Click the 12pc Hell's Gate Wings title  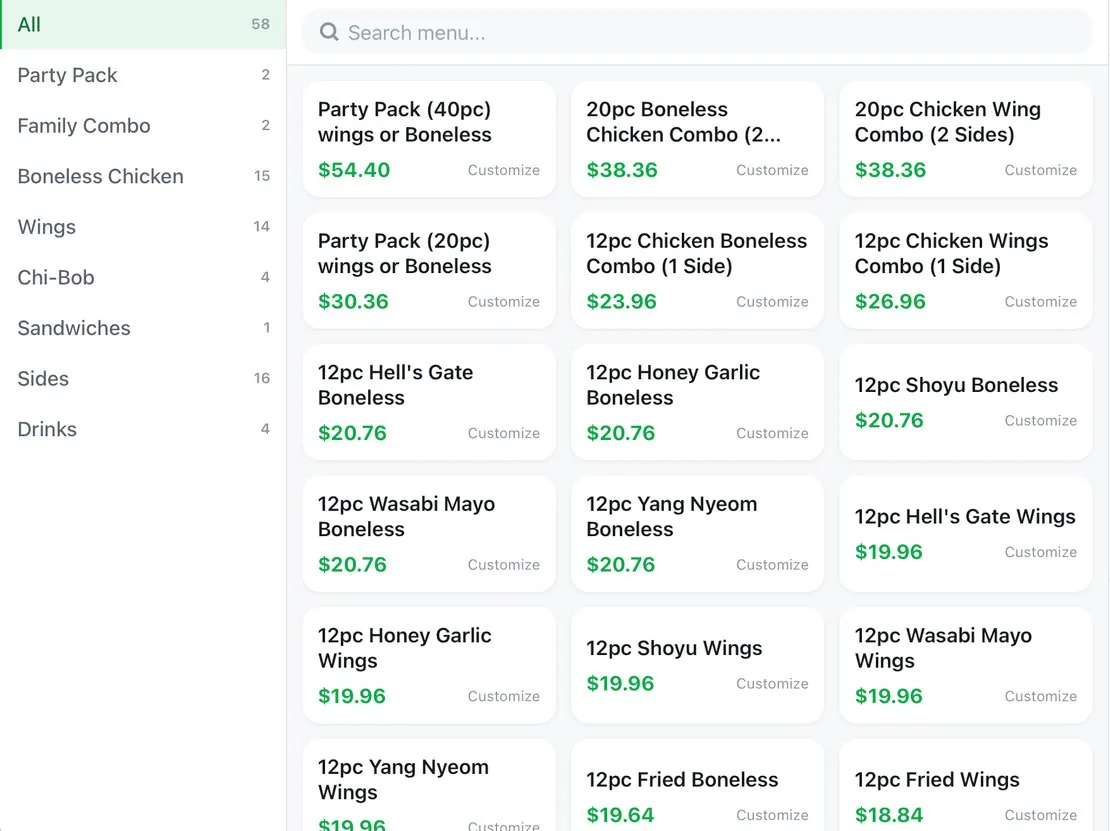tap(965, 517)
